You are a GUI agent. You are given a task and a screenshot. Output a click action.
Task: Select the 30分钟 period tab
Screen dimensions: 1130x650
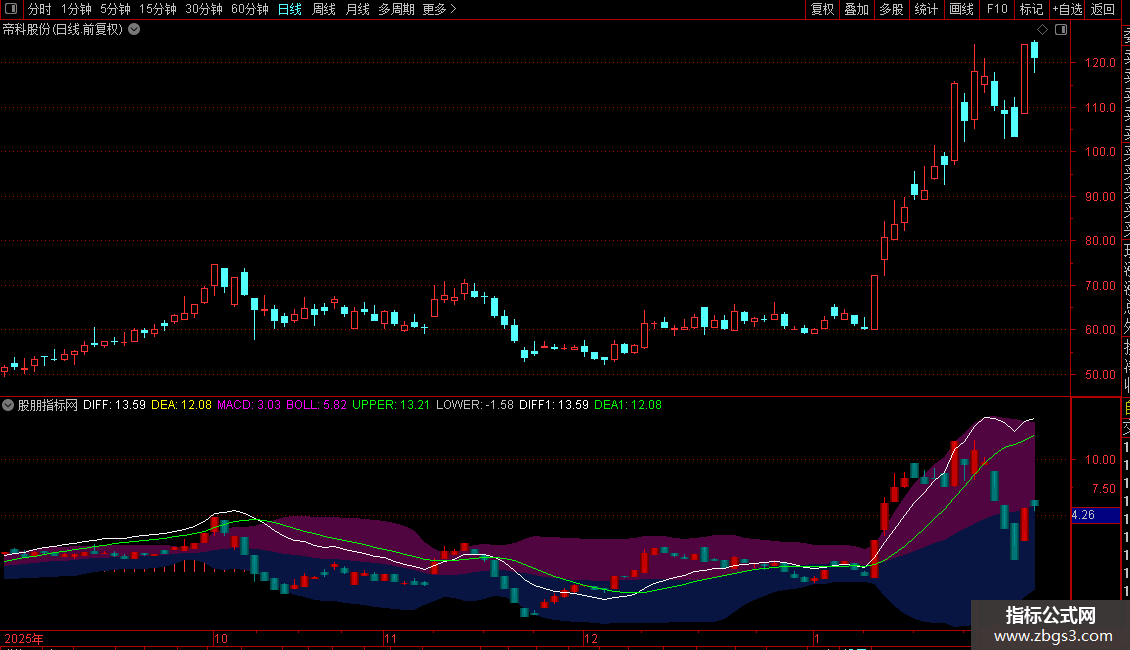[204, 9]
